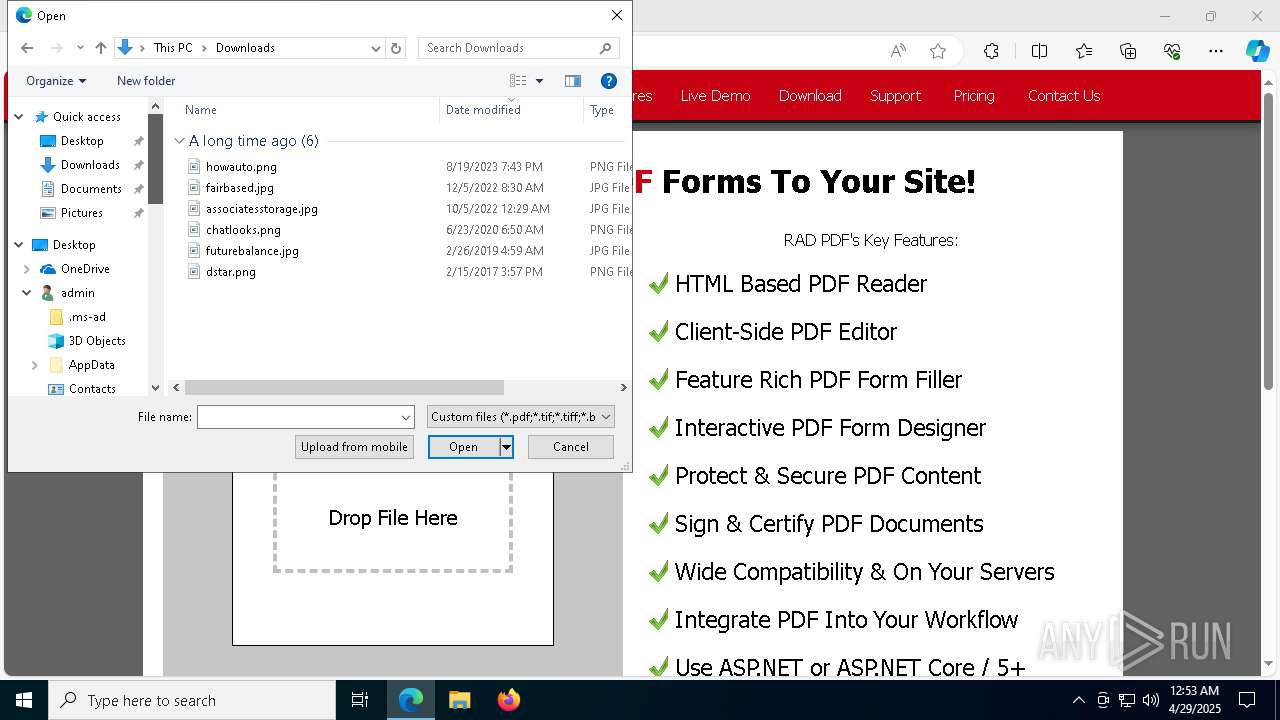
Task: Click the Edge Read Aloud icon
Action: click(898, 51)
